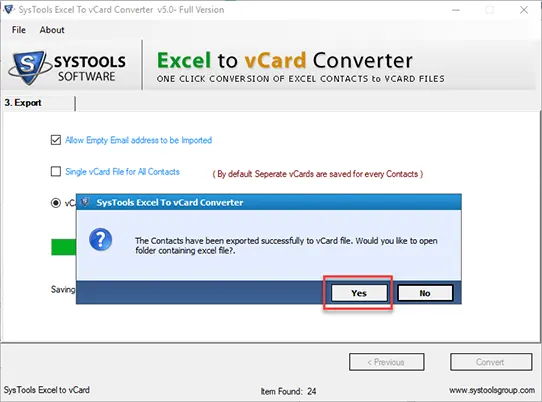Screen dimensions: 542x402
Task: Click Yes to open the folder
Action: (x=359, y=293)
